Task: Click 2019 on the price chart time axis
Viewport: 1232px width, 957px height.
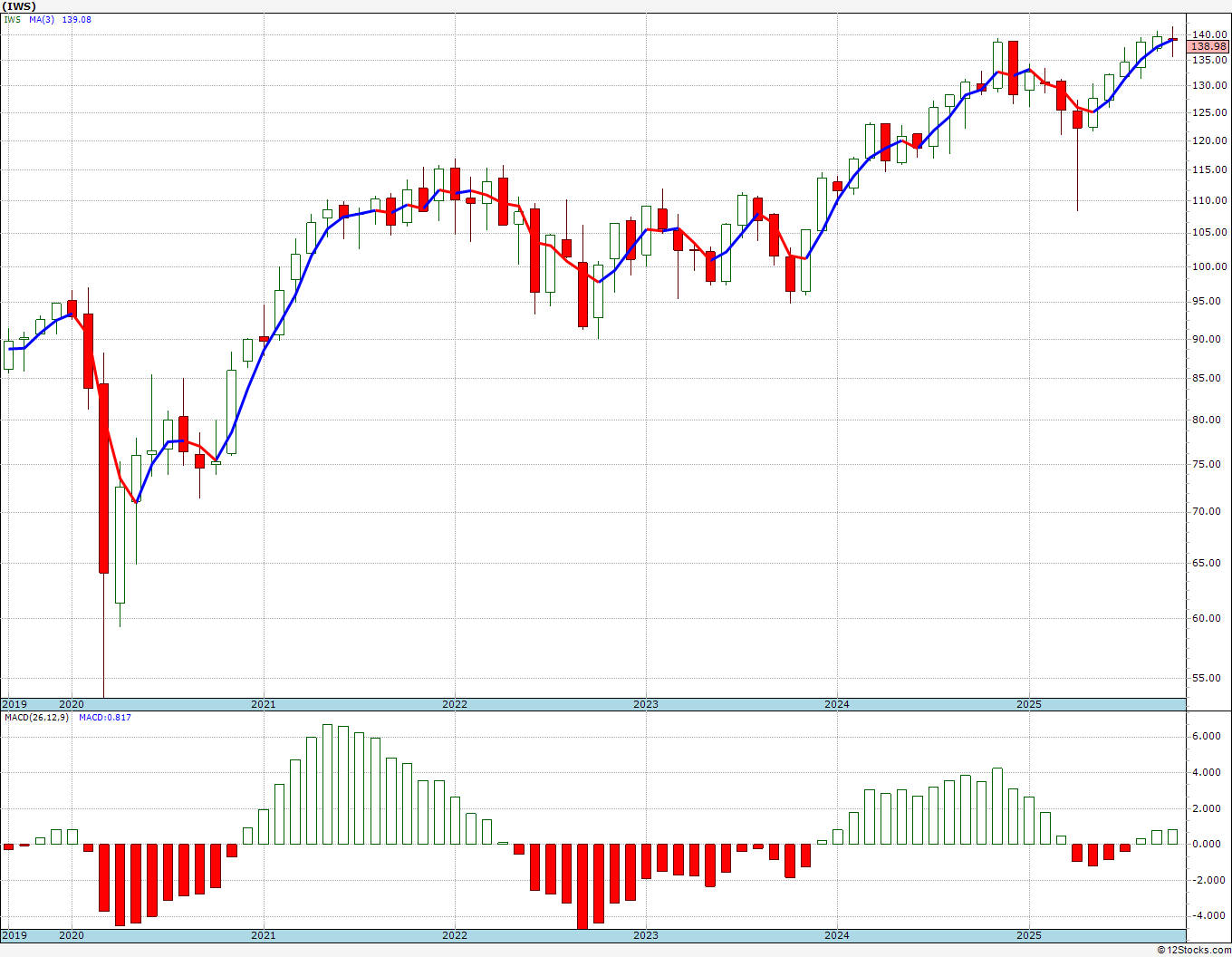Action: point(14,704)
